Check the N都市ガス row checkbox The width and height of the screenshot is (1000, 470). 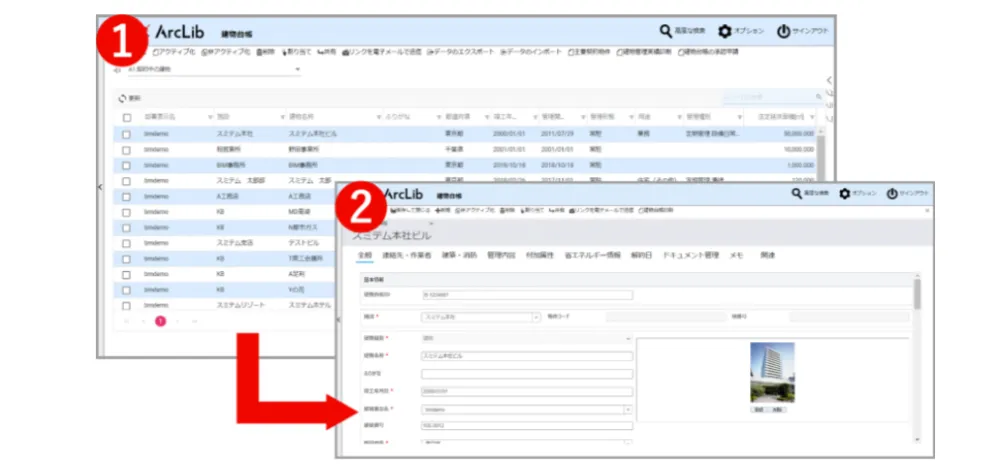(x=126, y=228)
